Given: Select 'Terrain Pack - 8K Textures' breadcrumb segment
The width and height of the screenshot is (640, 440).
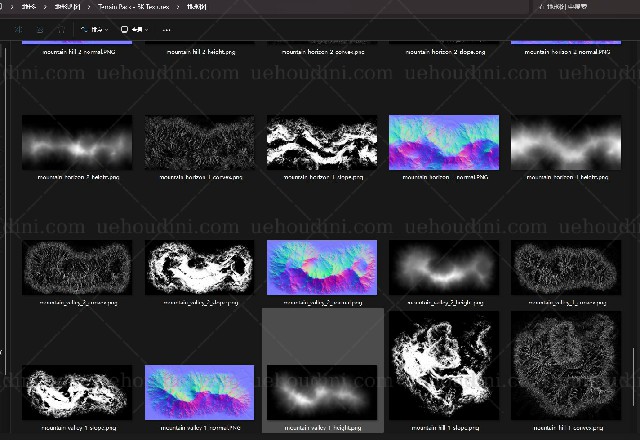Looking at the screenshot, I should click(x=133, y=7).
